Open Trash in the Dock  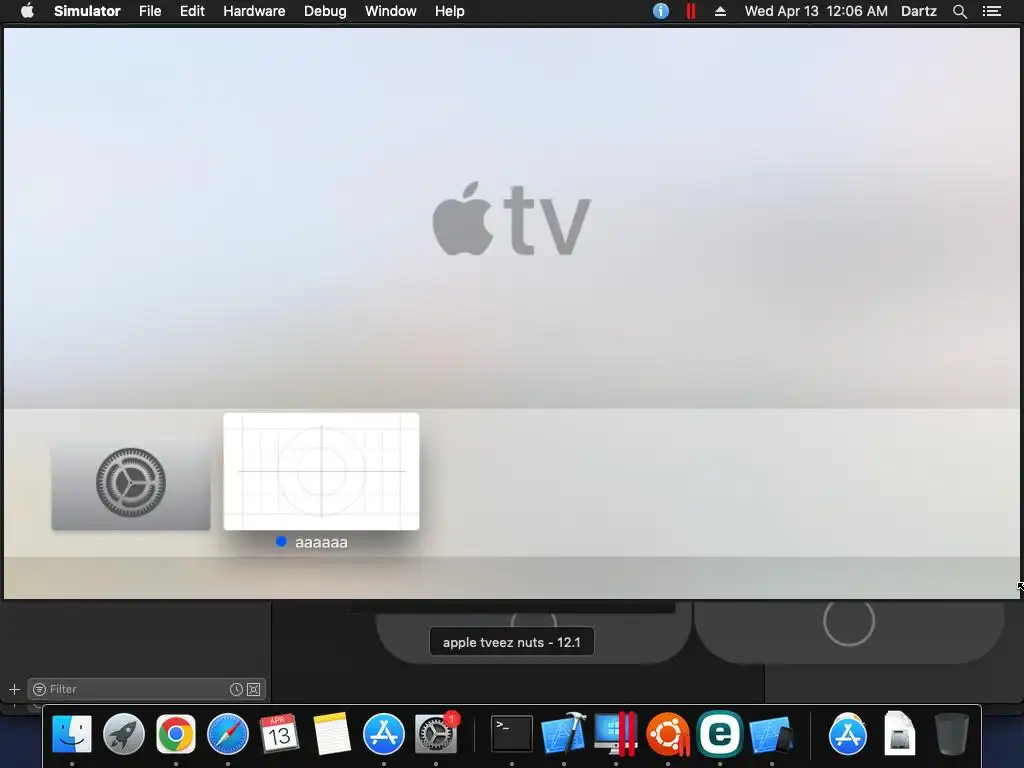coord(952,734)
